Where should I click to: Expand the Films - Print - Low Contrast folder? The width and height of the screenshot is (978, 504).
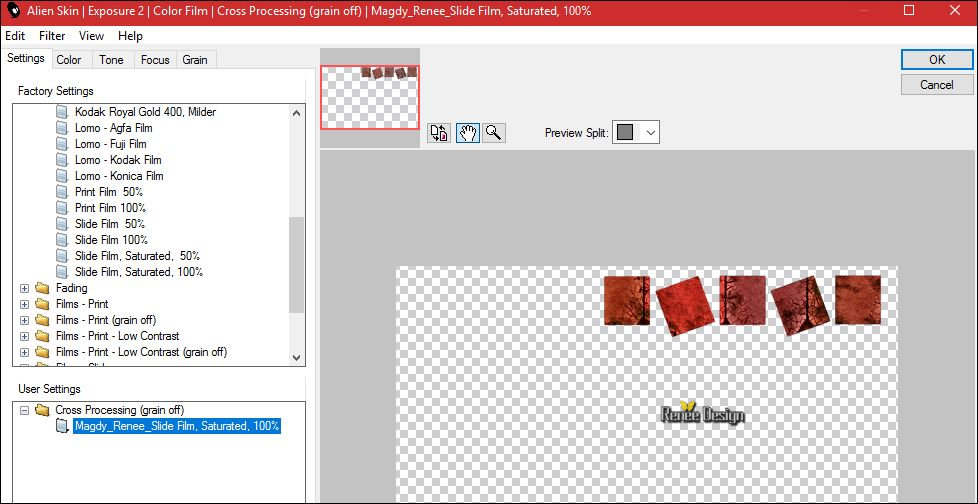(24, 336)
